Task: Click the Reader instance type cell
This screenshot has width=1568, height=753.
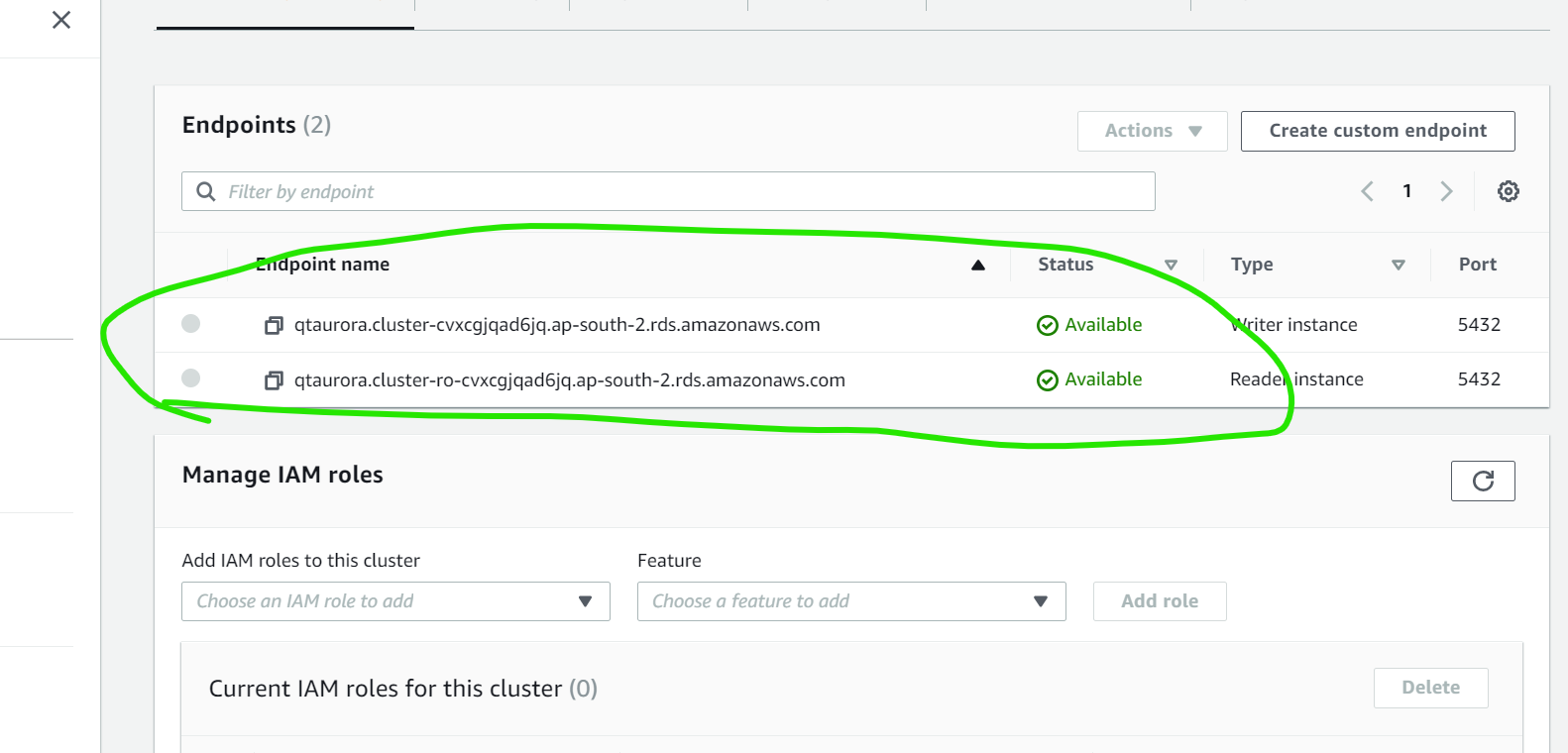Action: coord(1296,379)
